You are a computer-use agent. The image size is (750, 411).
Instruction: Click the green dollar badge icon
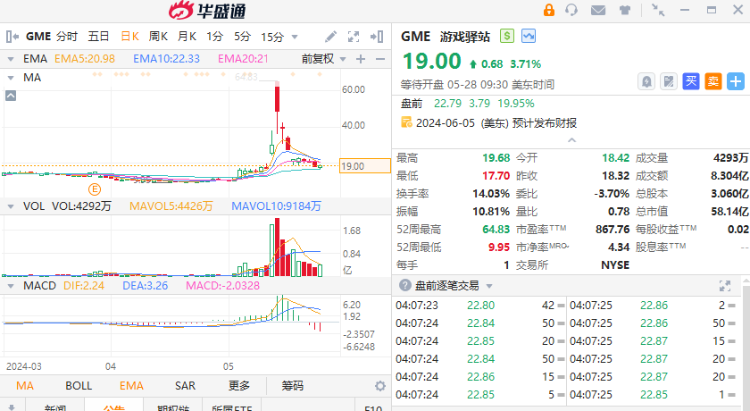point(507,36)
